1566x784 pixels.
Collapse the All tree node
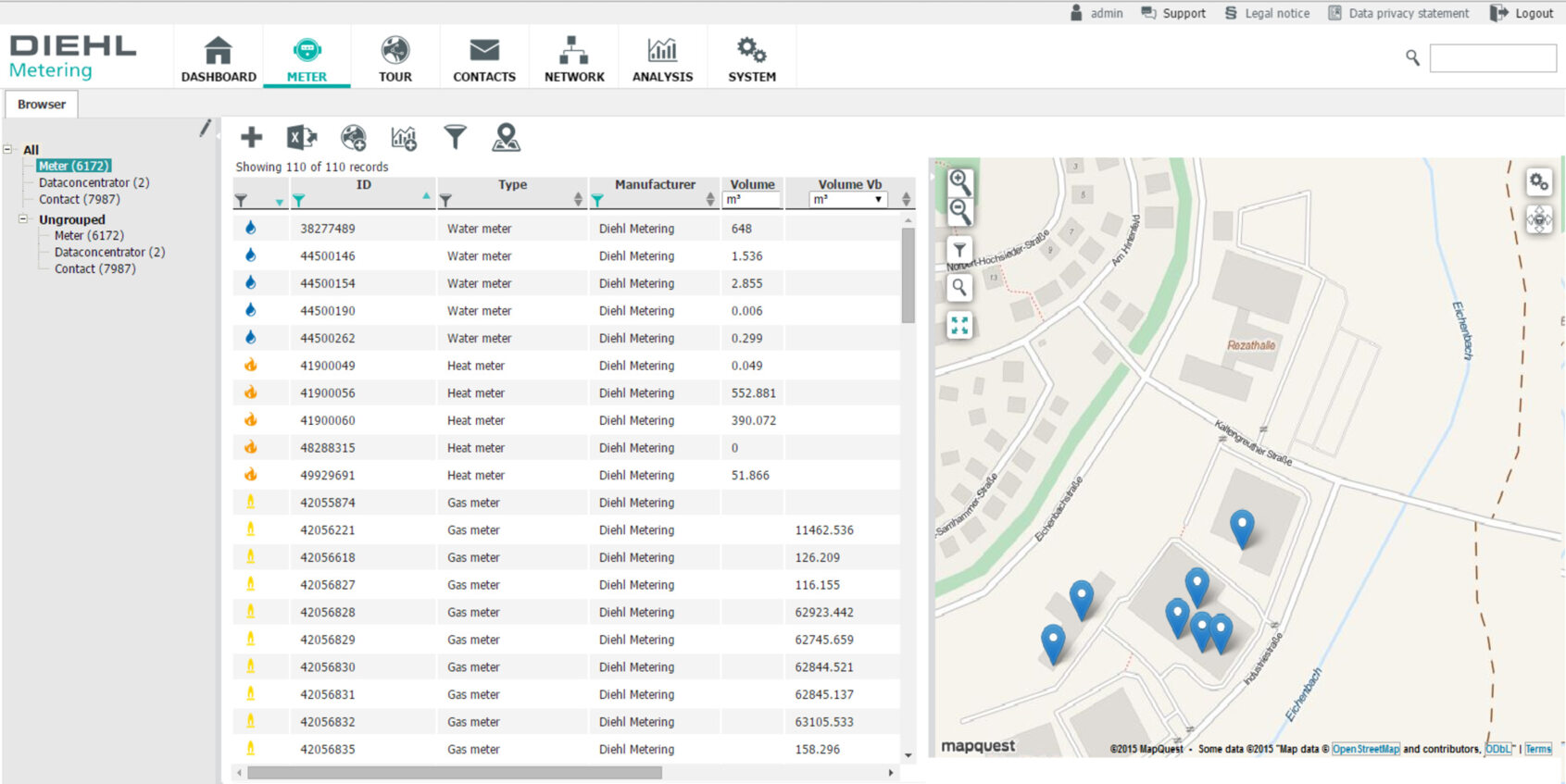pos(8,149)
